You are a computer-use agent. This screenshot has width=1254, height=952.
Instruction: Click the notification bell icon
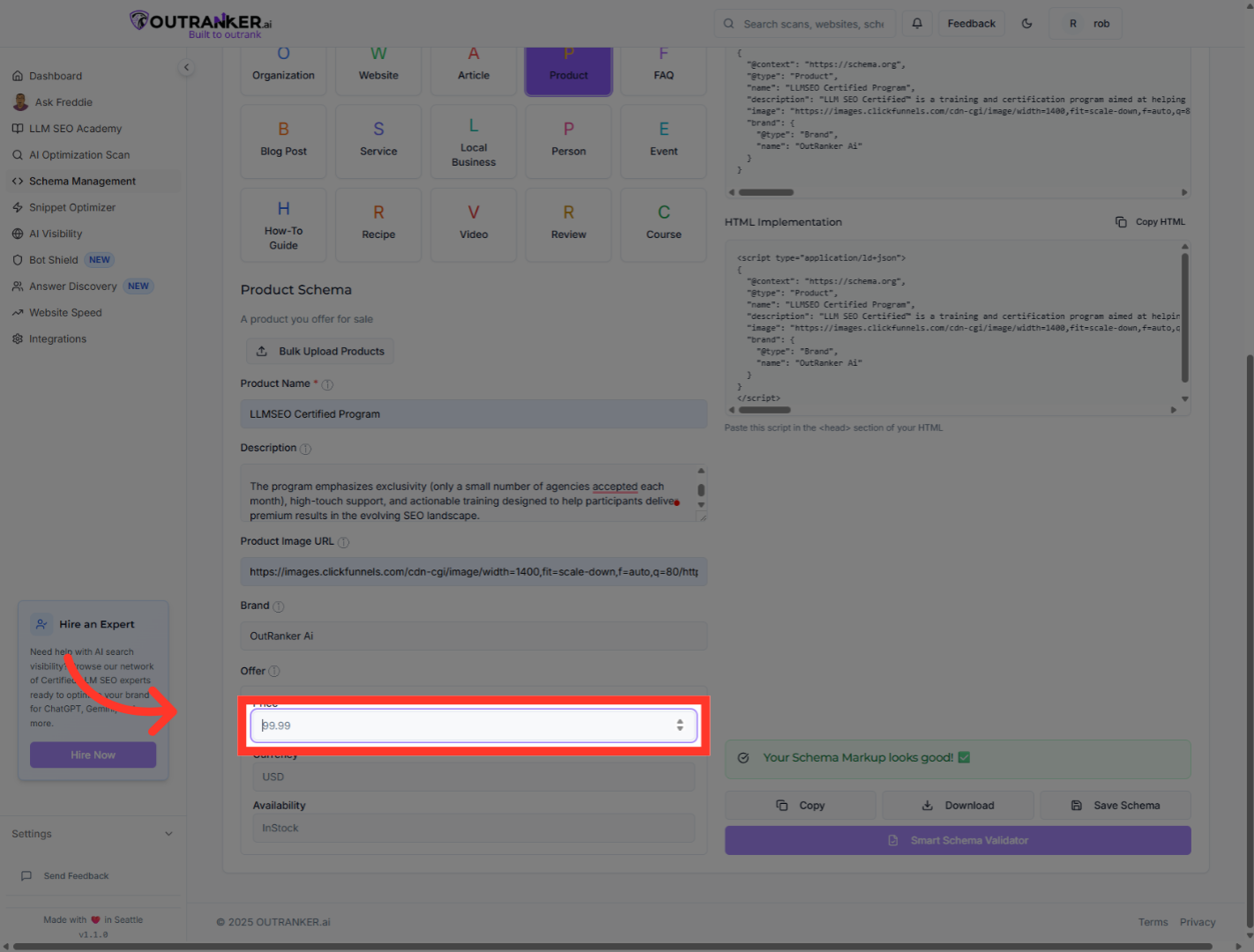pyautogui.click(x=917, y=24)
